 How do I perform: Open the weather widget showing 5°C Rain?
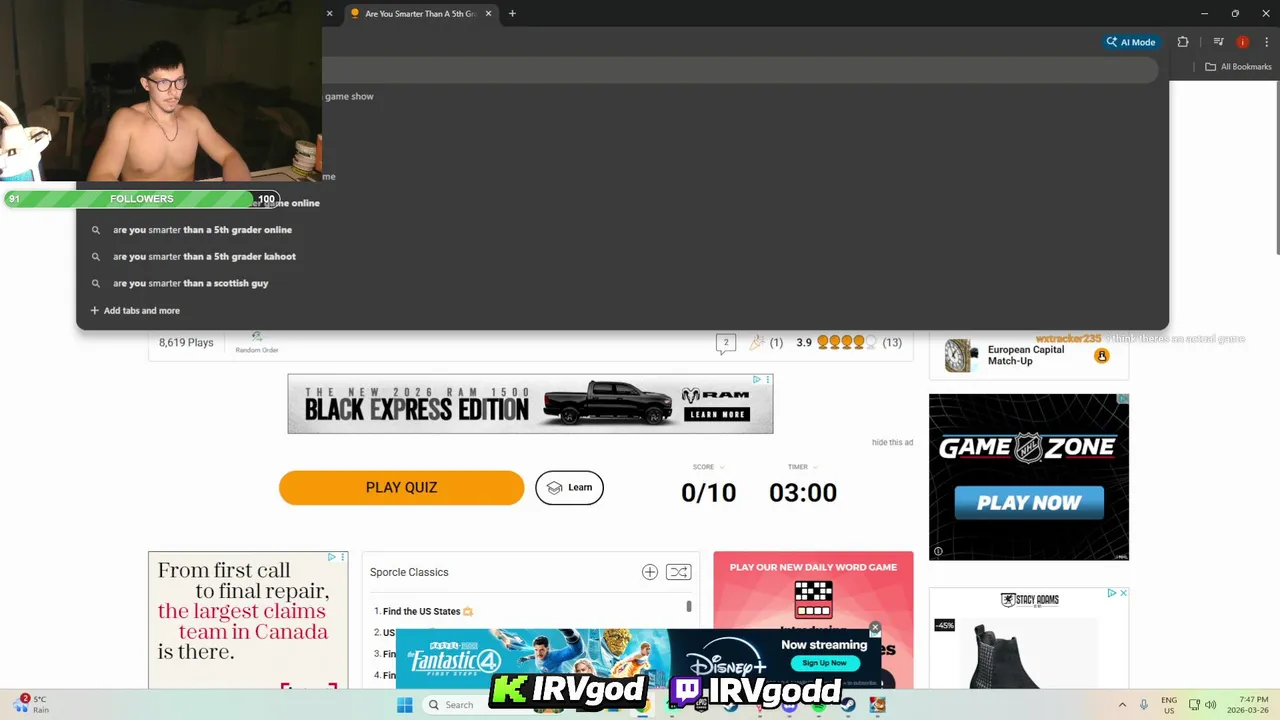coord(30,704)
